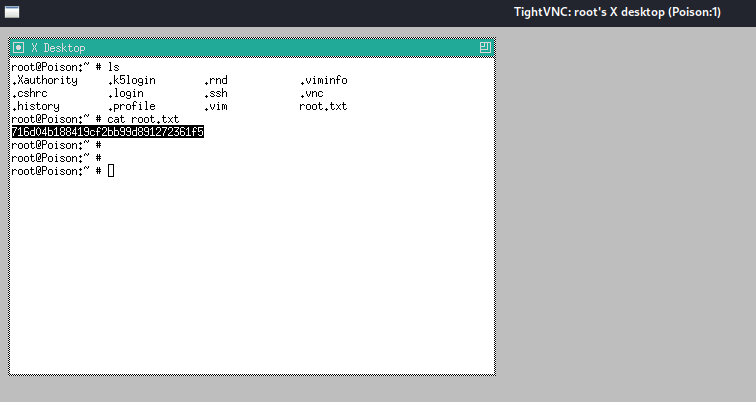Screen dimensions: 756x402
Task: Click the TightVNC window menu icon
Action: [x=12, y=12]
